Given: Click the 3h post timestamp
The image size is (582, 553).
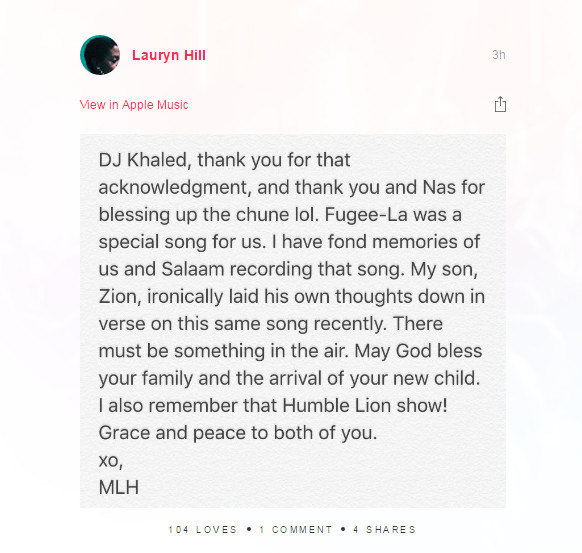Looking at the screenshot, I should [498, 55].
